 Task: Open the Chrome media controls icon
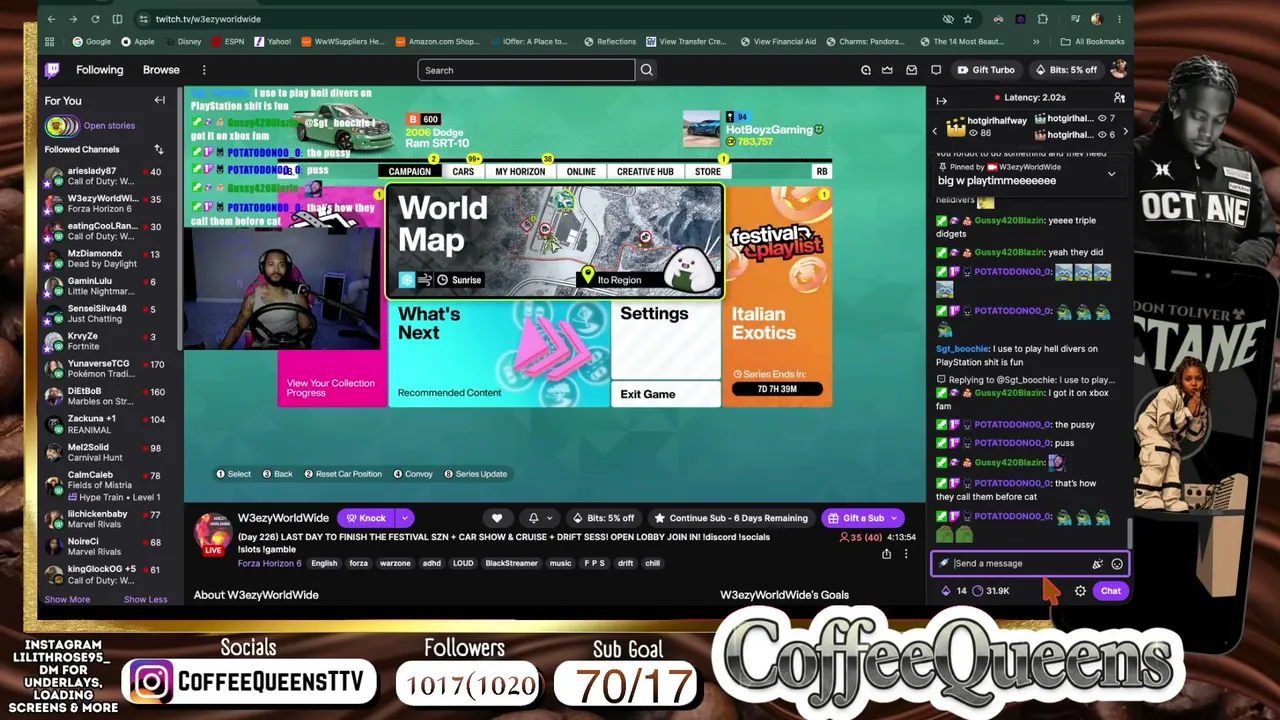pyautogui.click(x=1075, y=19)
